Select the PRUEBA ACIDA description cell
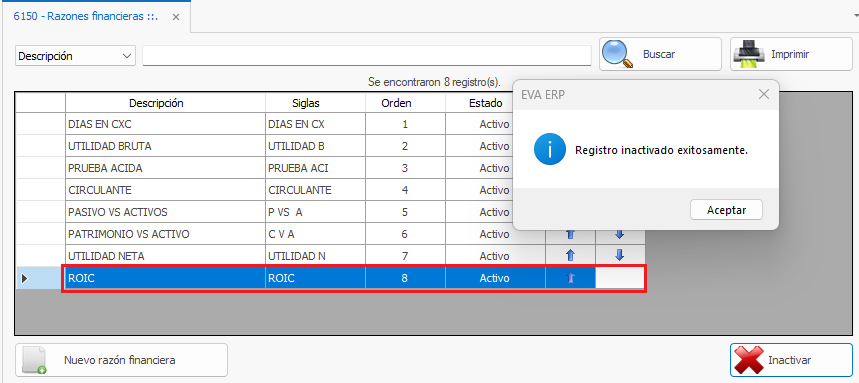 (x=165, y=168)
